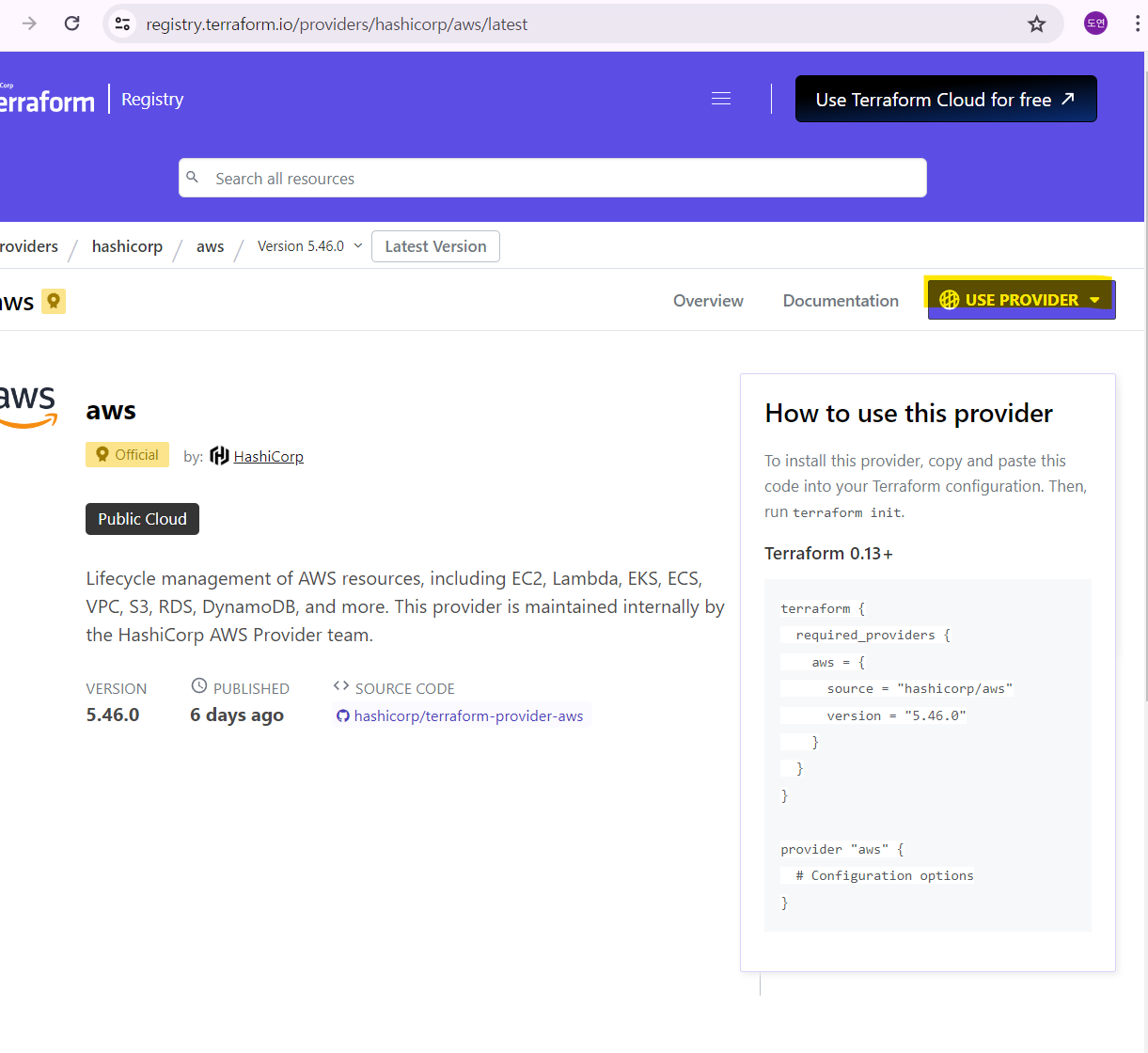The image size is (1148, 1053).
Task: Switch to the Overview tab
Action: pyautogui.click(x=708, y=301)
